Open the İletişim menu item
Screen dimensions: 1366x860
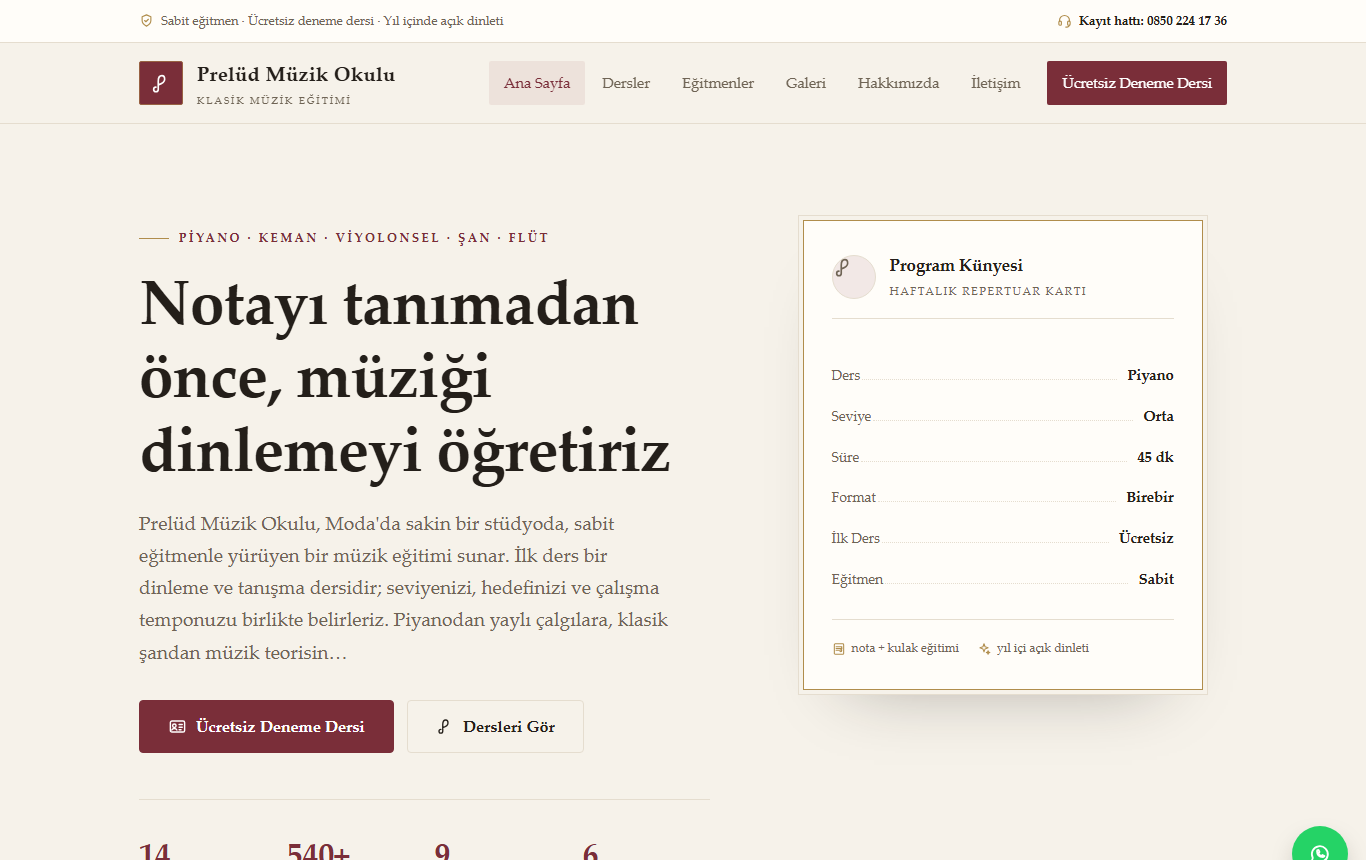996,83
